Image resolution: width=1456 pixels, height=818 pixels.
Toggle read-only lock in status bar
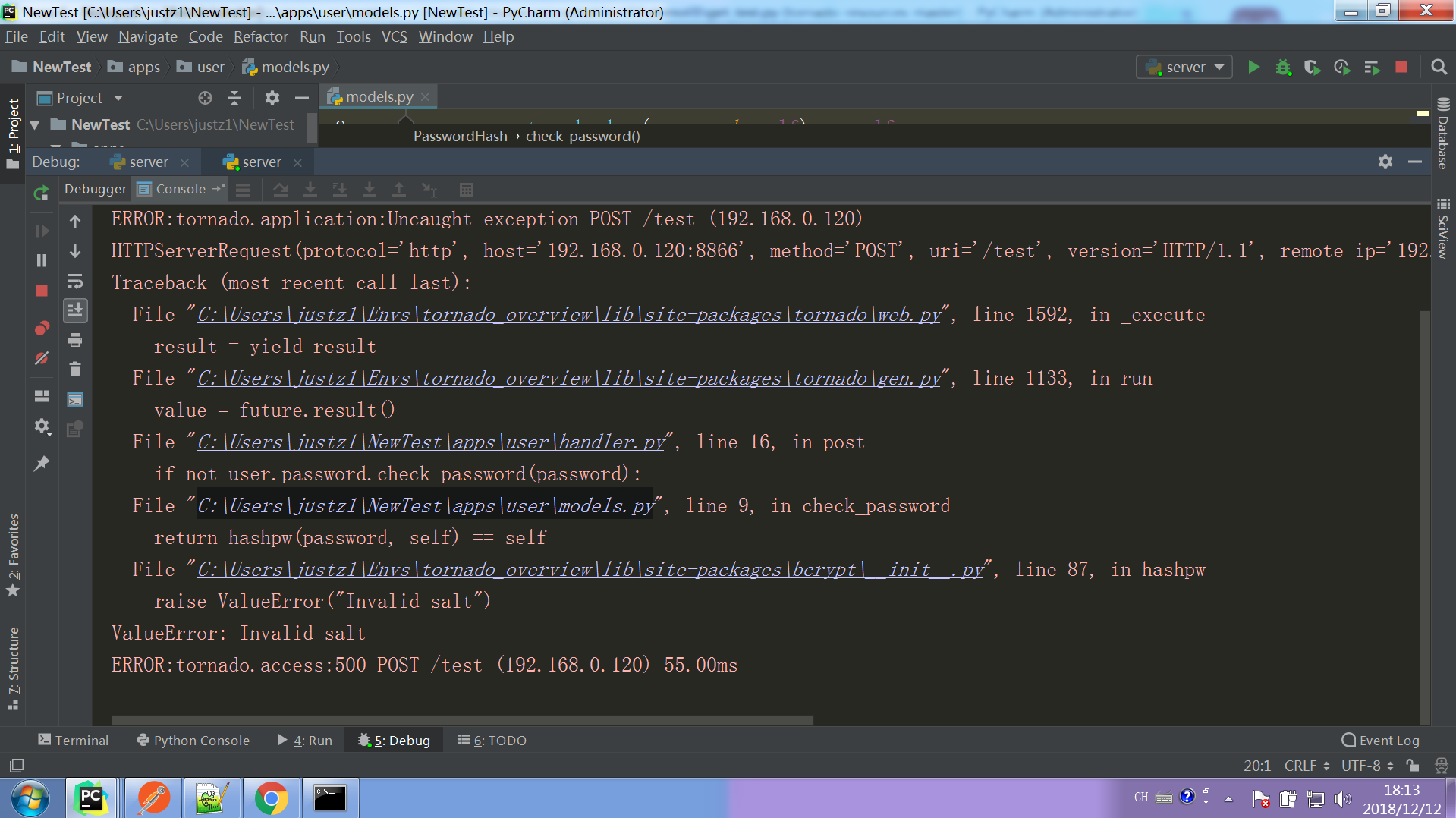tap(1412, 766)
